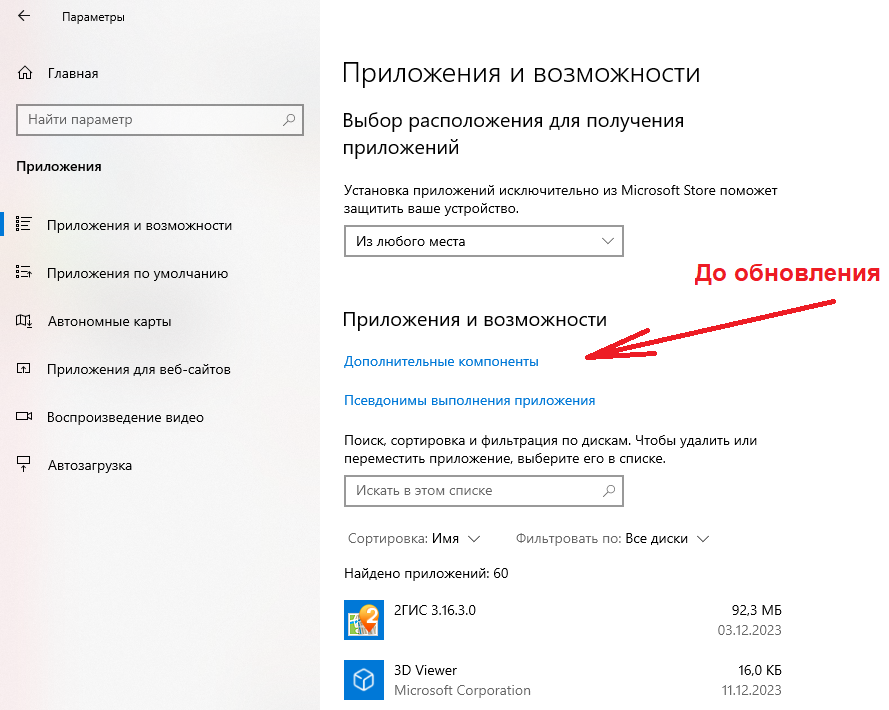Screen dimensions: 889x710
Task: Click the 3D Viewer app icon
Action: [364, 679]
